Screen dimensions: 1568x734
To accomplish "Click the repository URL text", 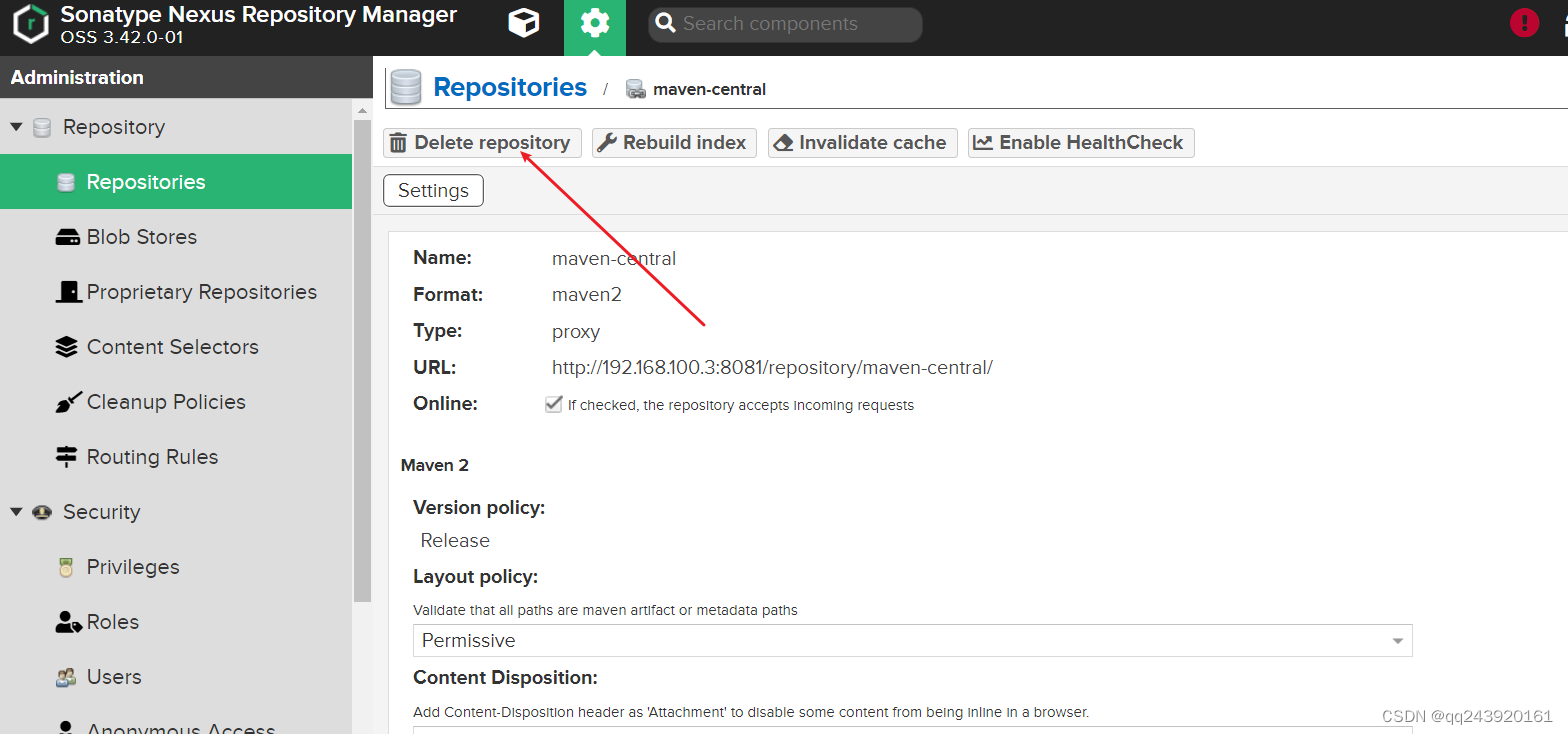I will (x=772, y=367).
